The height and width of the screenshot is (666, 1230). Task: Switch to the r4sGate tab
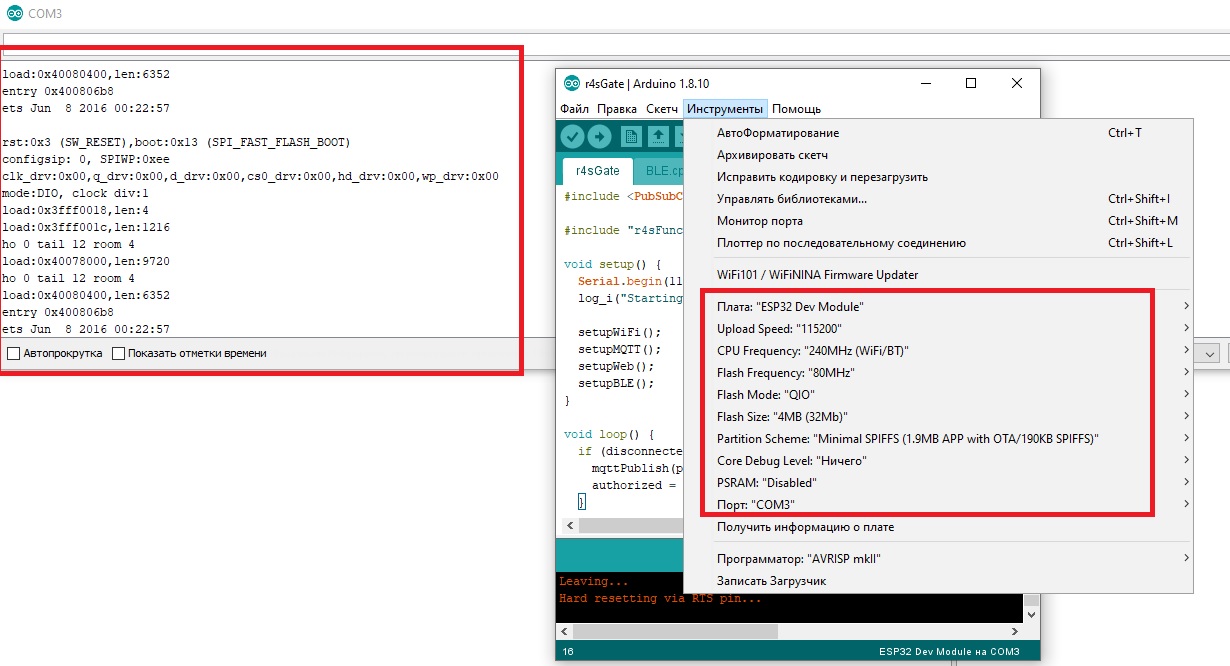(598, 170)
